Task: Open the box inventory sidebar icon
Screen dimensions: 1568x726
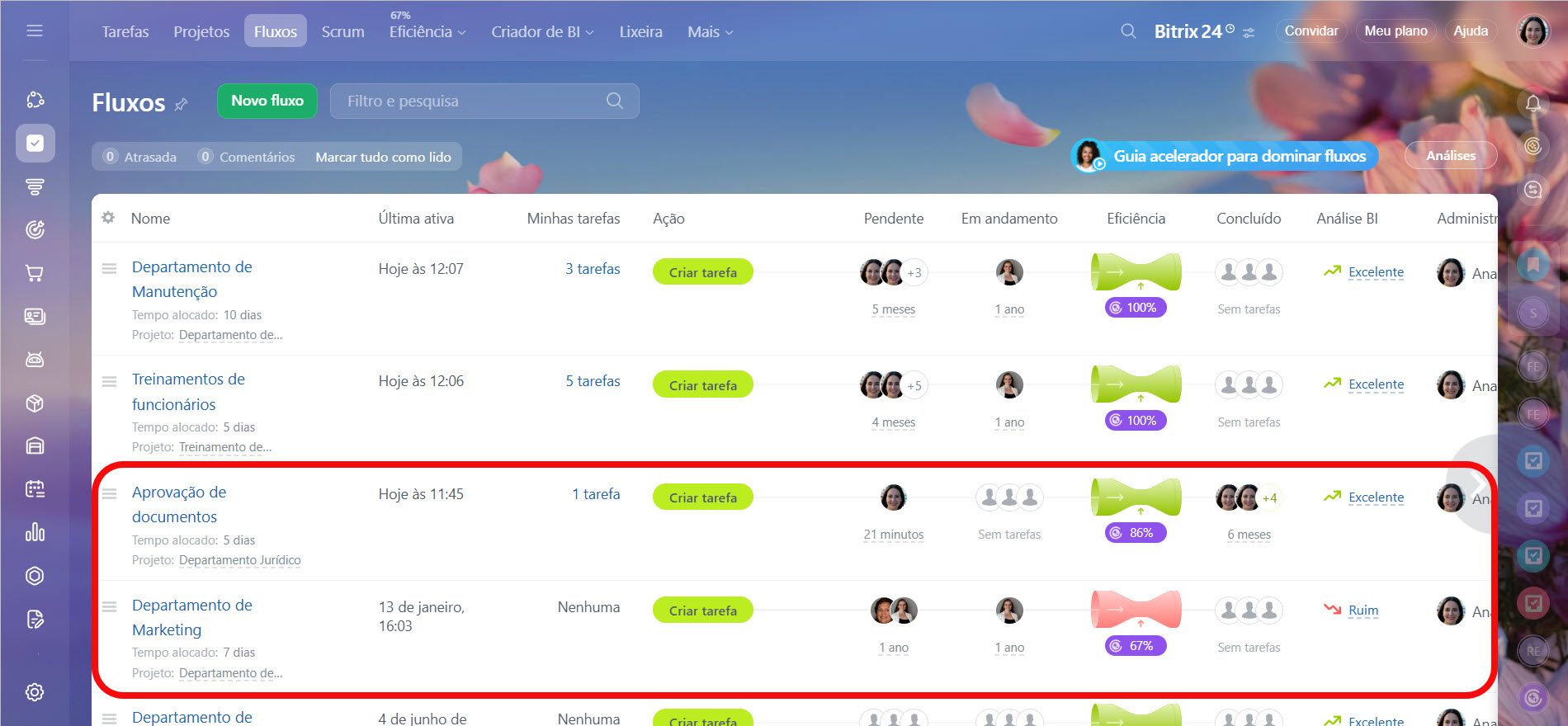Action: click(35, 403)
